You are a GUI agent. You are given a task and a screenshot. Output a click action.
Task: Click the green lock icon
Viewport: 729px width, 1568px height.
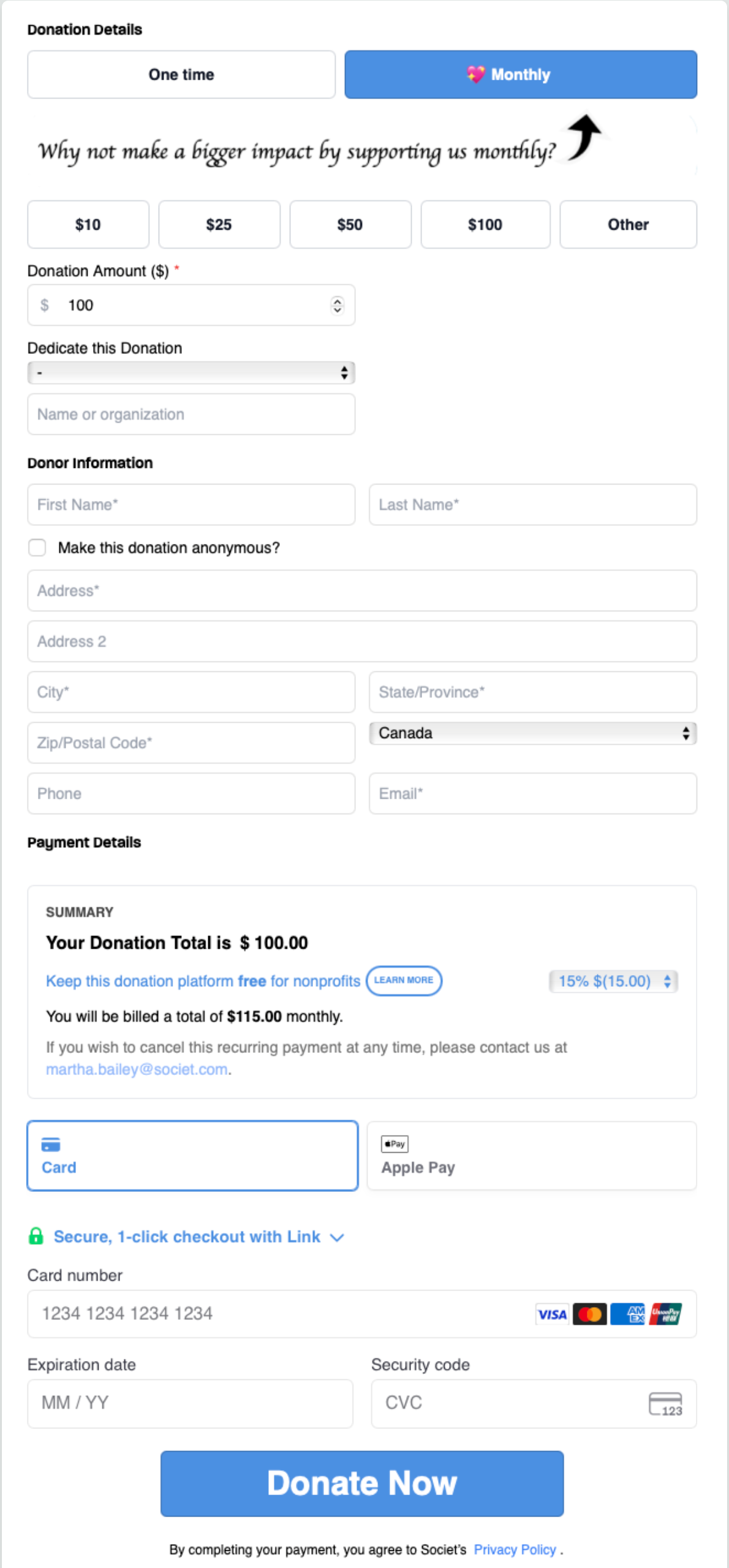[36, 1236]
